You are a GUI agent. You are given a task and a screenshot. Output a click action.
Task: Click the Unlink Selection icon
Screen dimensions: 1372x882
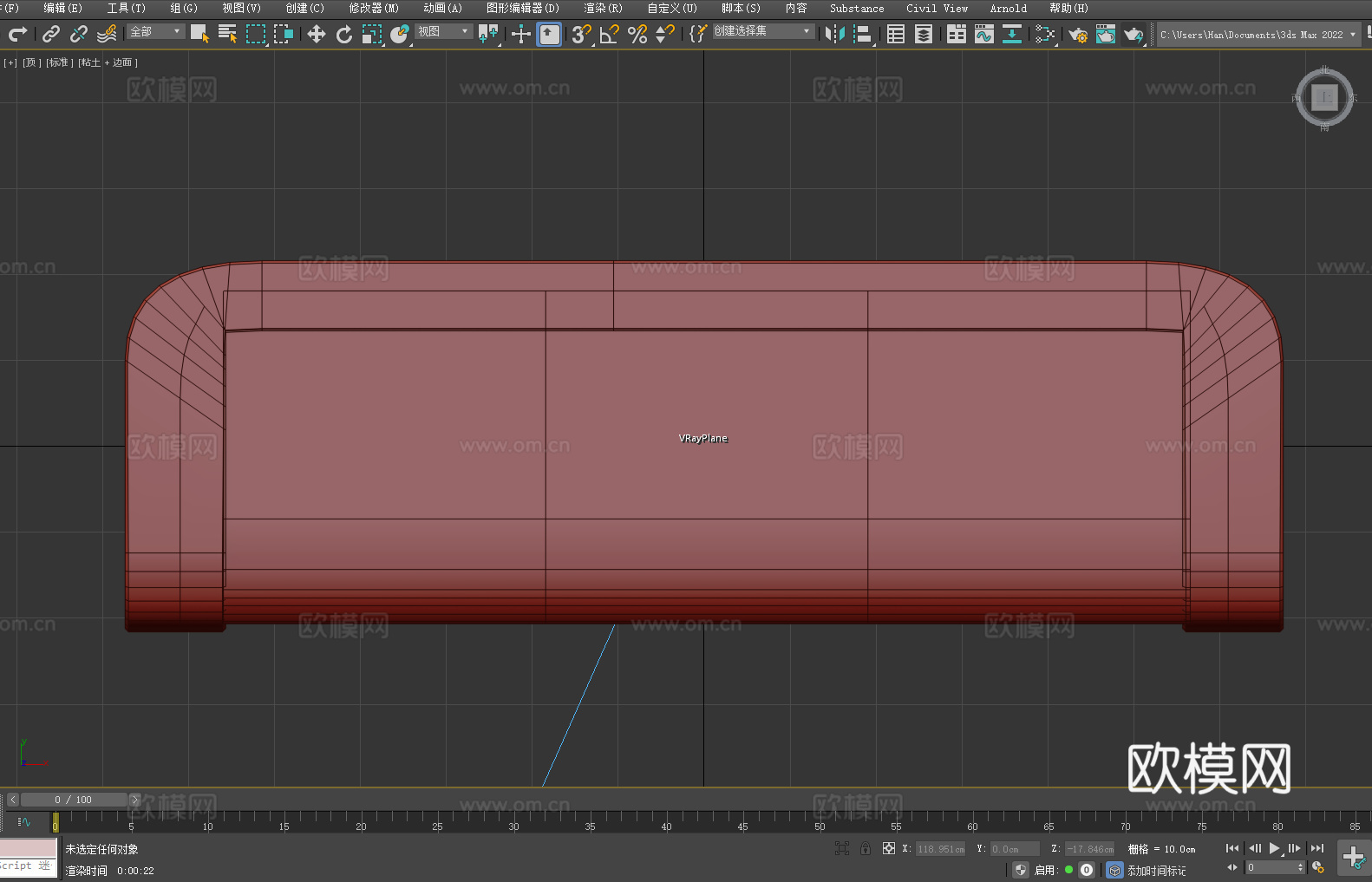(x=79, y=34)
